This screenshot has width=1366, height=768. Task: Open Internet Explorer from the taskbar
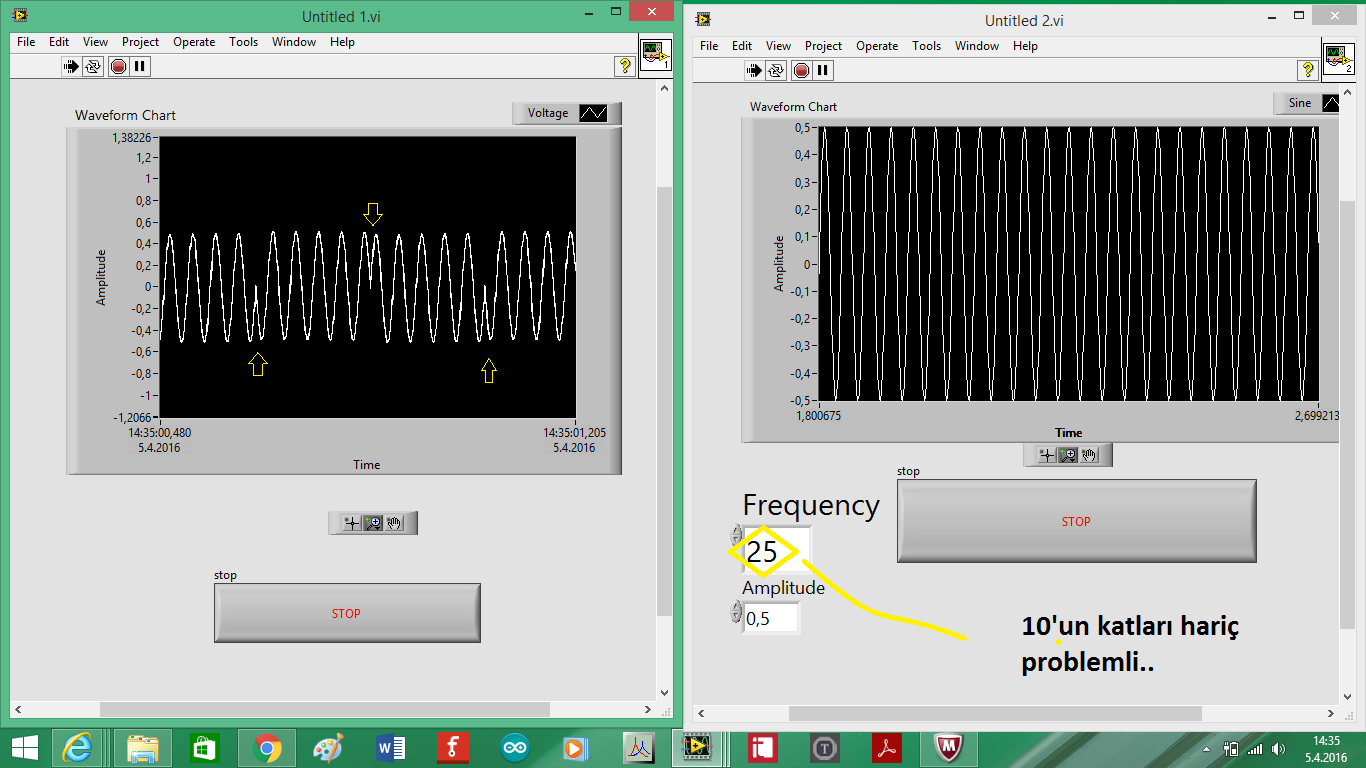pyautogui.click(x=79, y=748)
